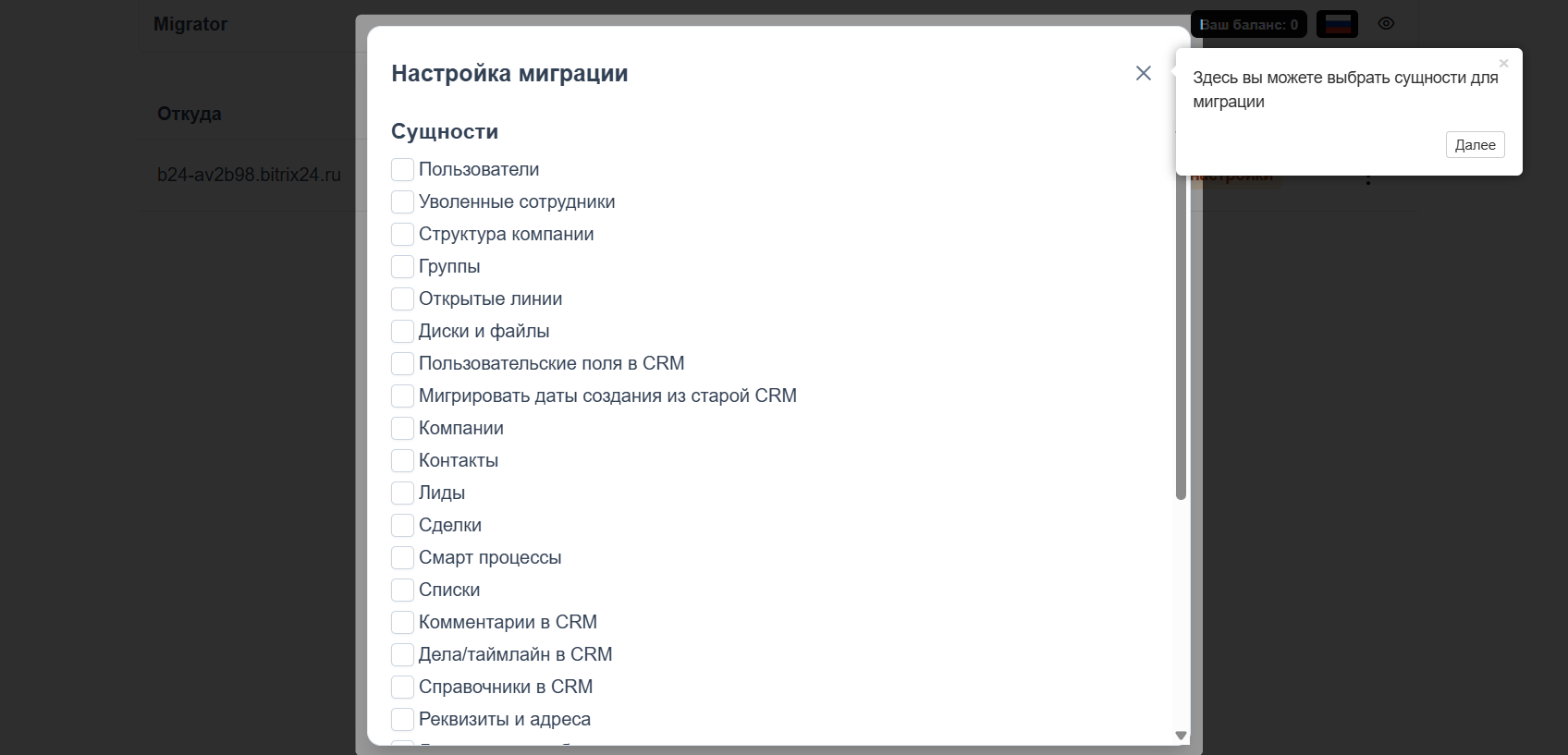The image size is (1568, 755).
Task: Check the Реквизиты и адреса checkbox
Action: [x=402, y=719]
